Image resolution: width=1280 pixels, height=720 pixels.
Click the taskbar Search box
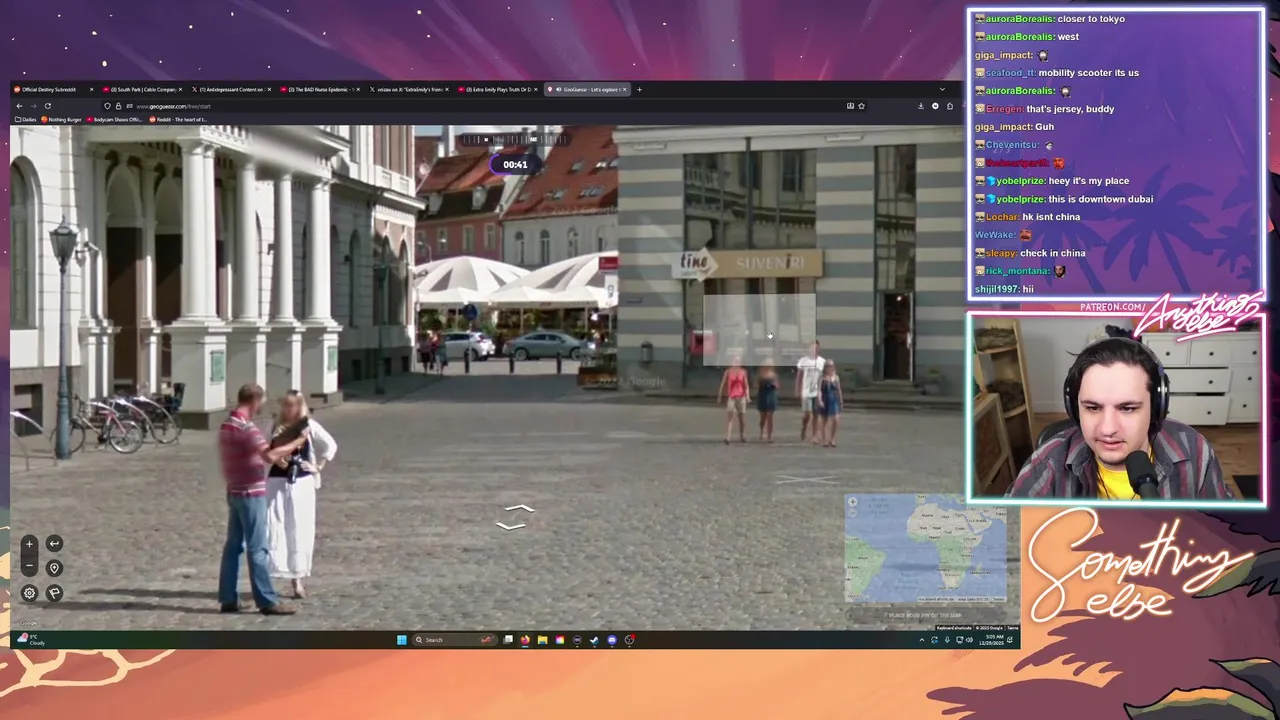455,640
